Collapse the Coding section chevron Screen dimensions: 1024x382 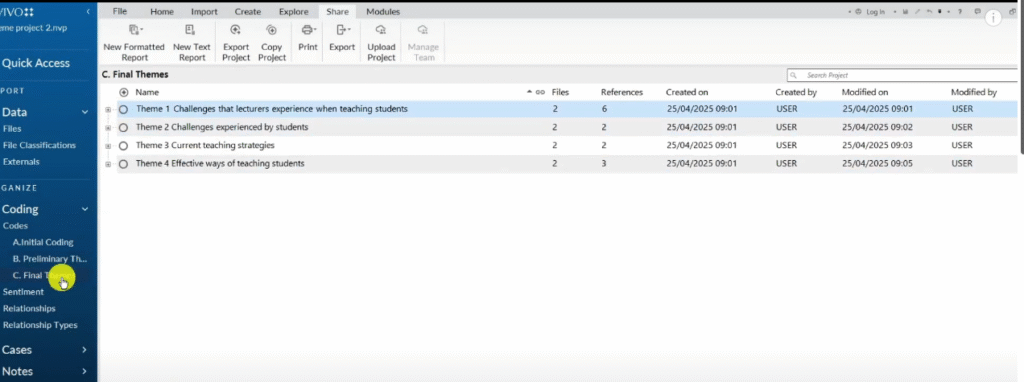[x=84, y=210]
